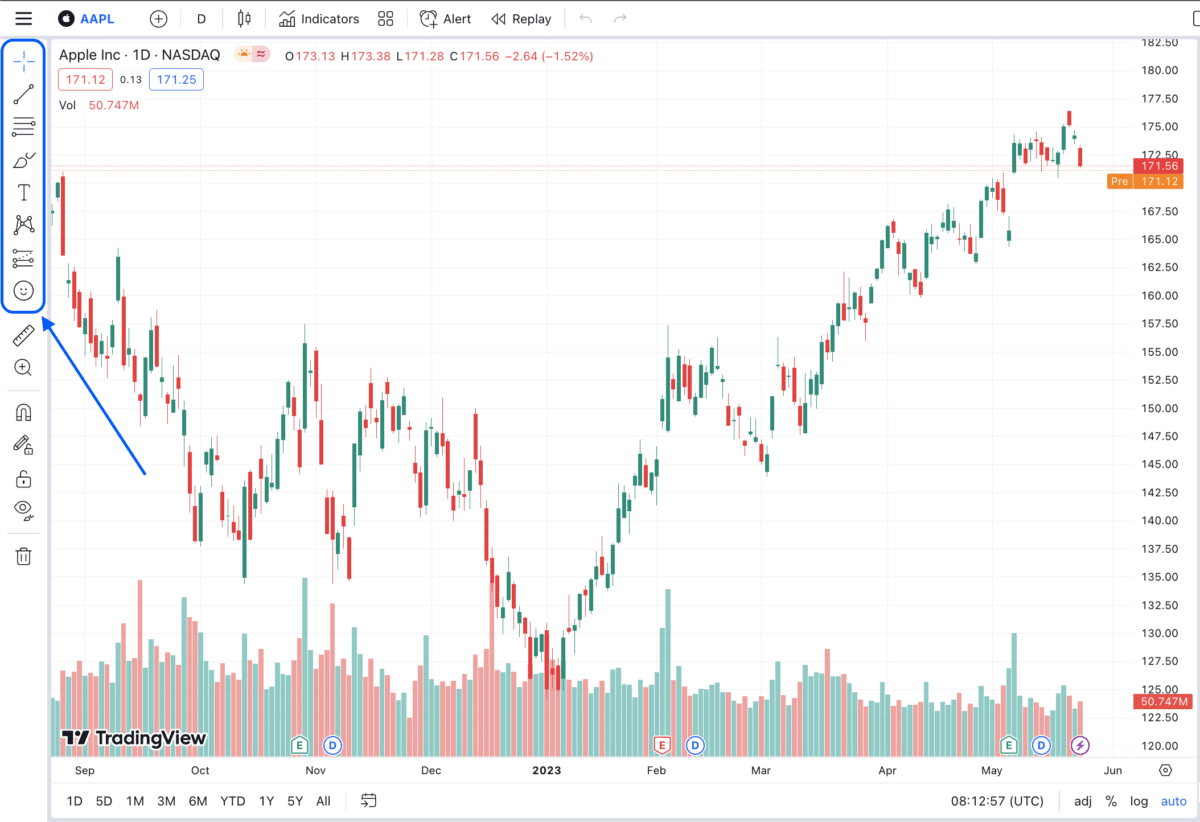Click the red 171.12 sell button

pos(83,80)
